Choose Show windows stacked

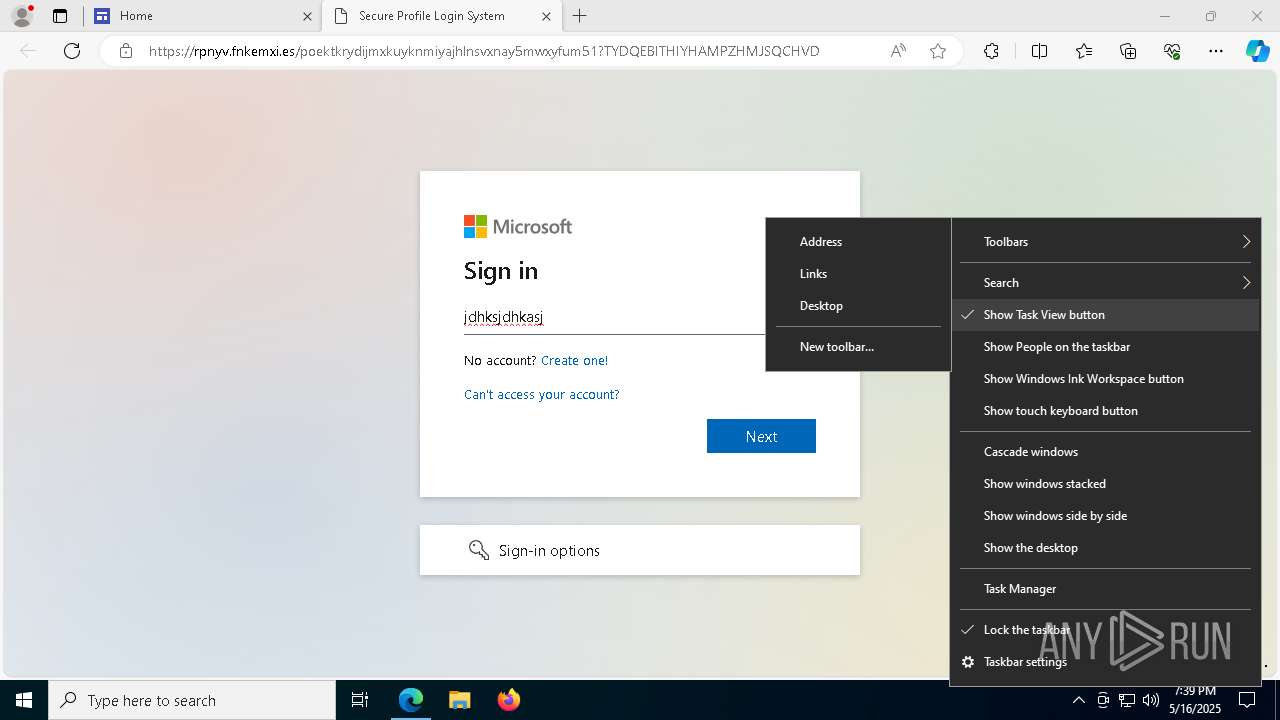click(x=1105, y=483)
